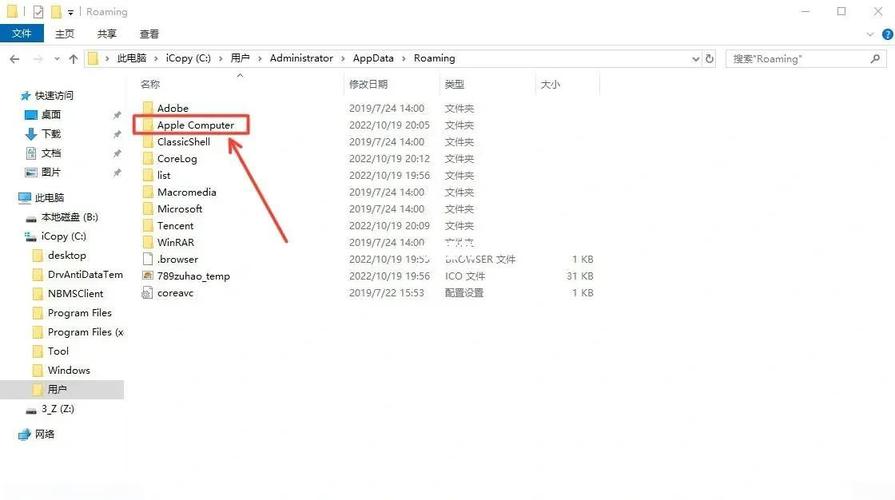Click the Up one level arrow
This screenshot has width=895, height=500.
tap(72, 59)
